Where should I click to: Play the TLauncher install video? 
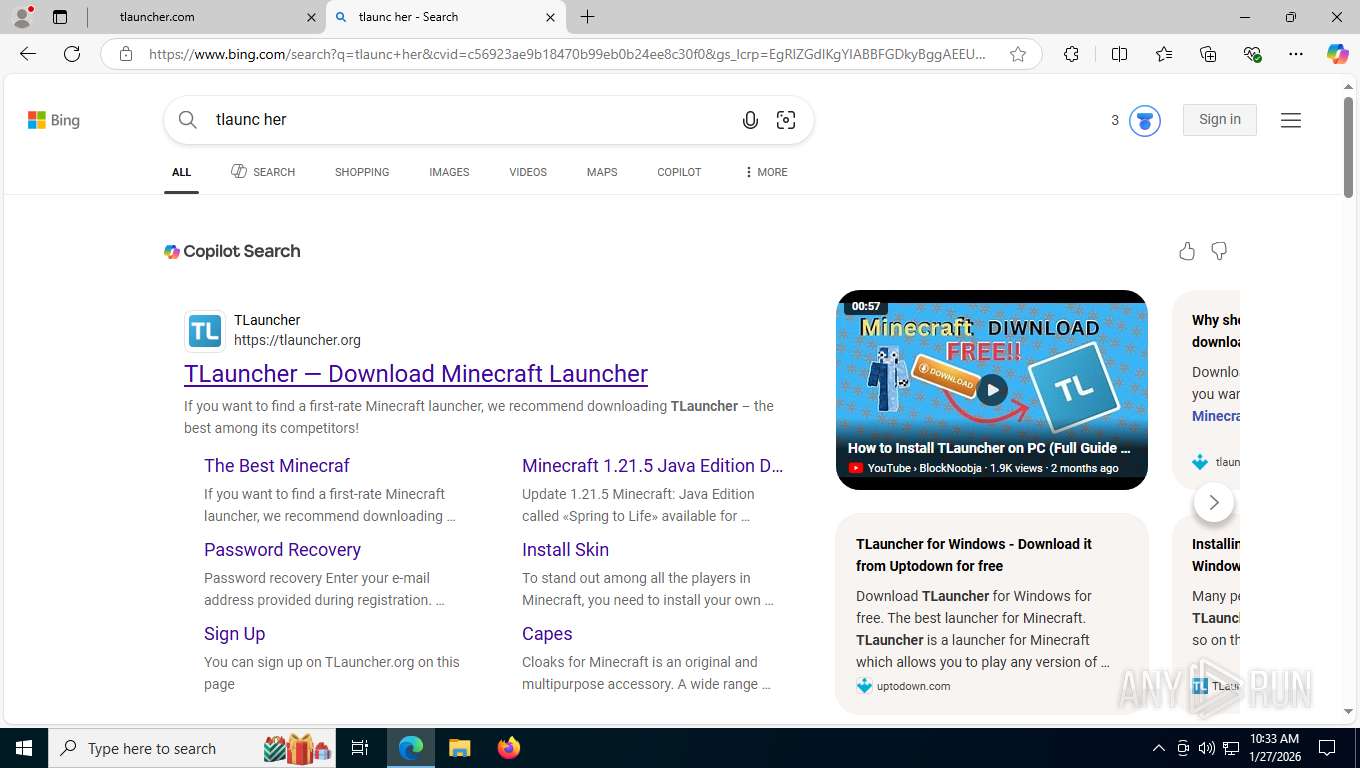pos(992,390)
